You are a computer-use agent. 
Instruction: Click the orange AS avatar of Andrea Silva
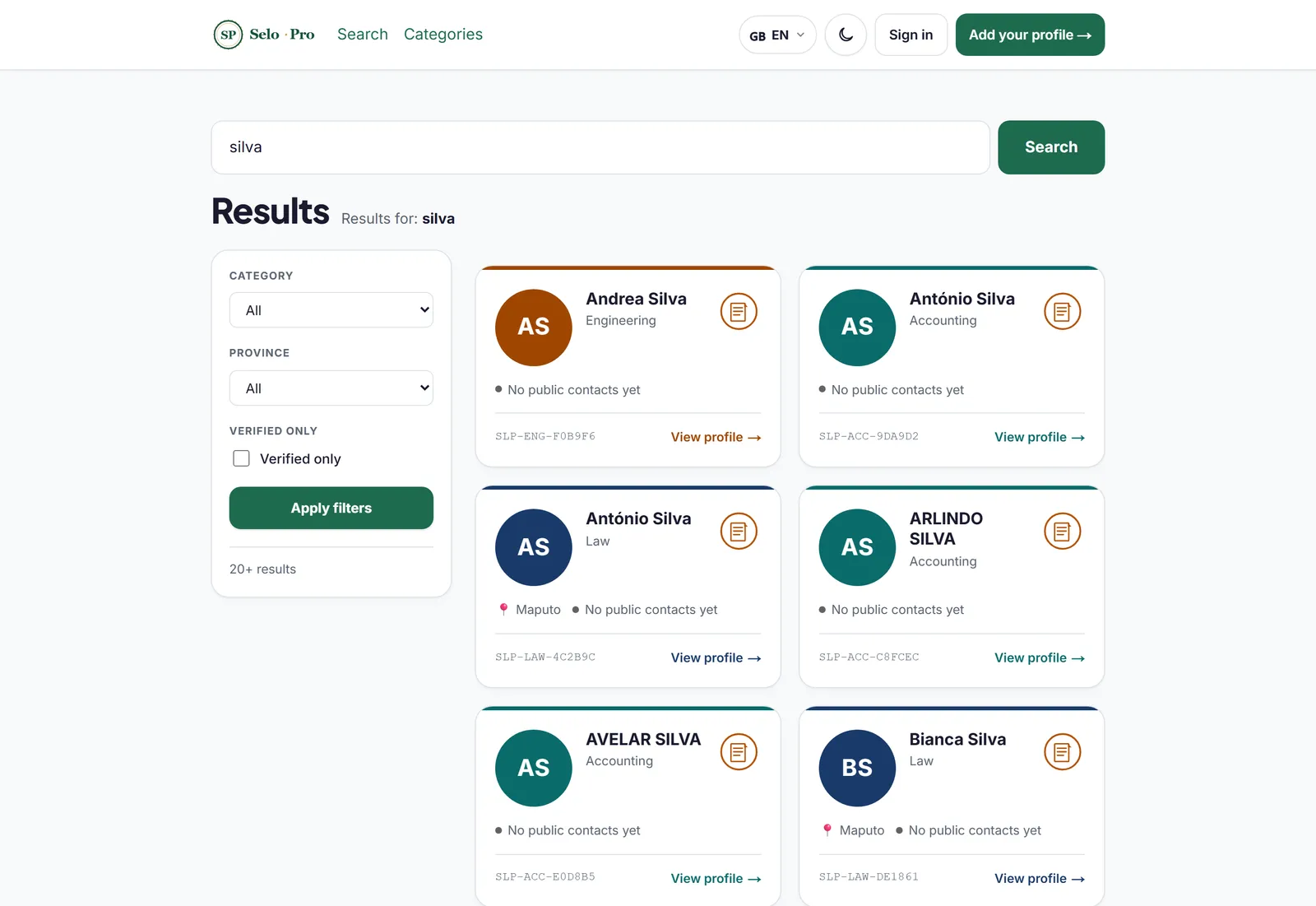(534, 328)
